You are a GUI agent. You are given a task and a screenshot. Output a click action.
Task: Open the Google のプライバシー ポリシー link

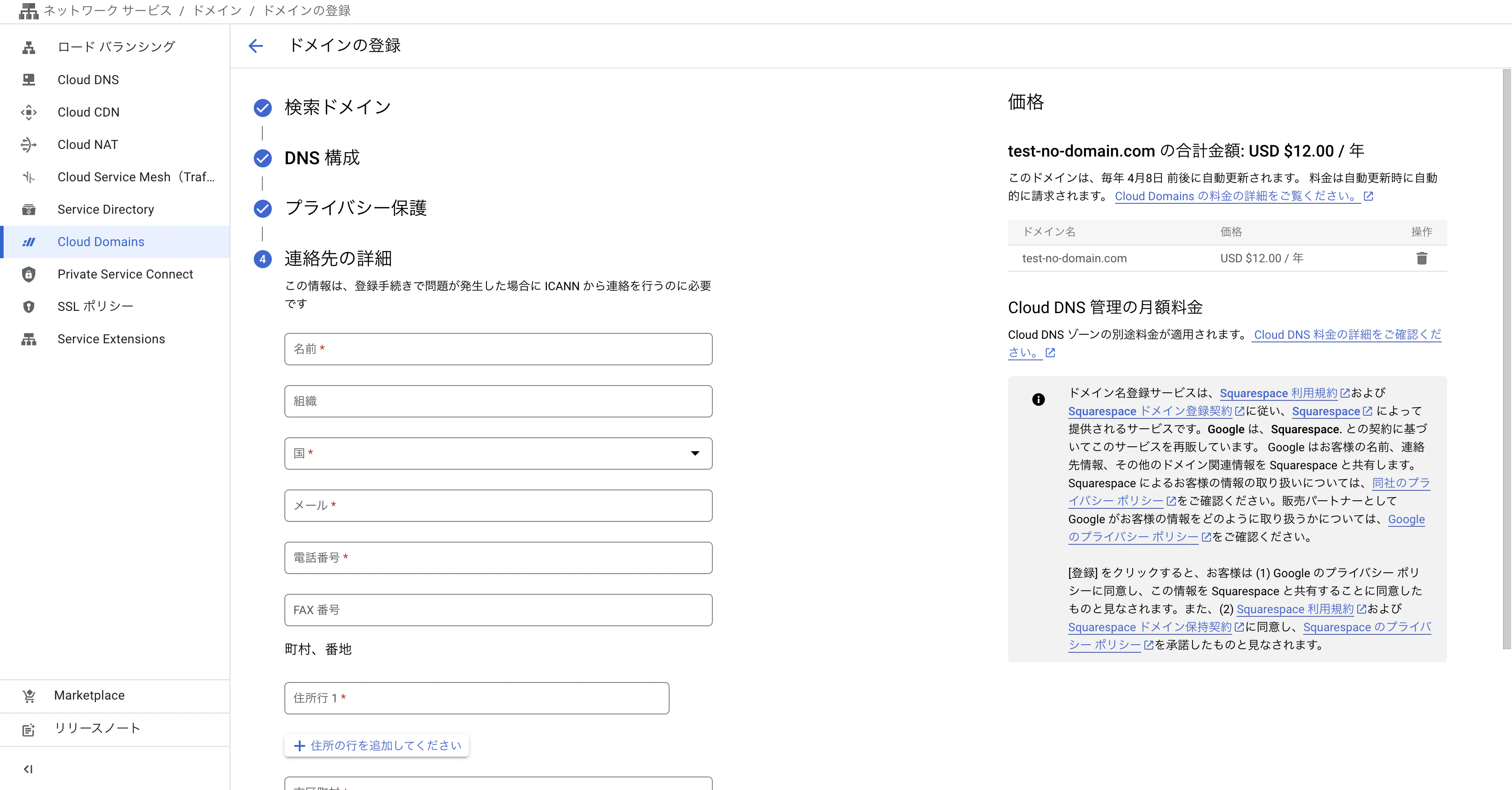1139,537
